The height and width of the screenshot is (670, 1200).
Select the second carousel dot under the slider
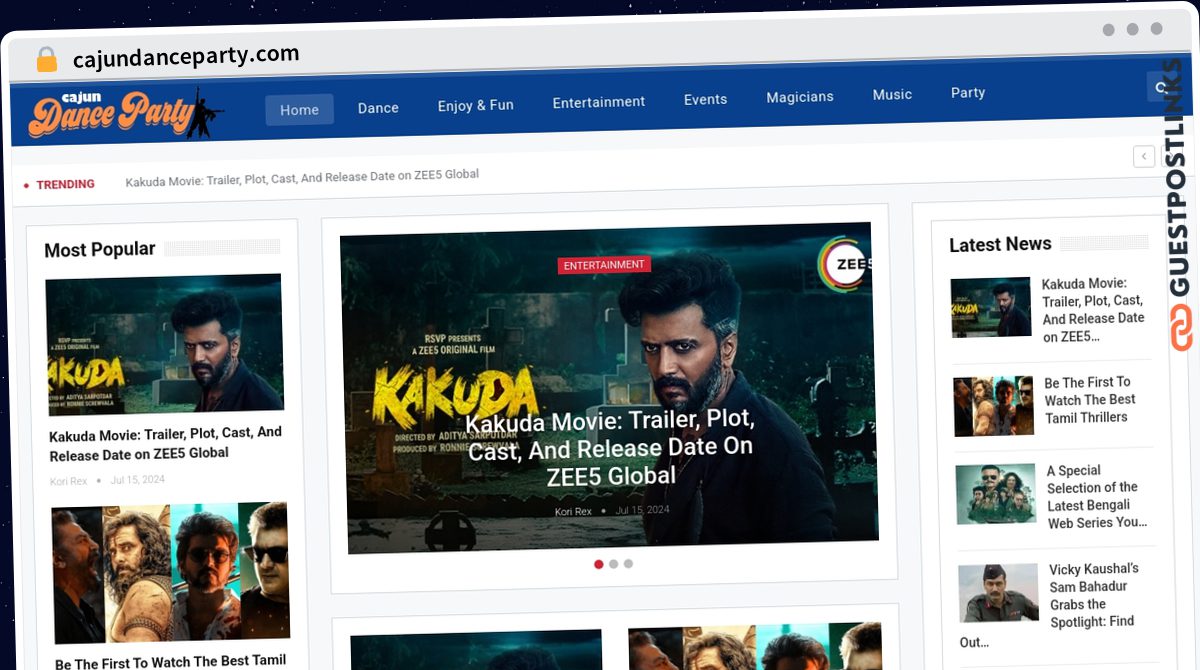[x=614, y=564]
